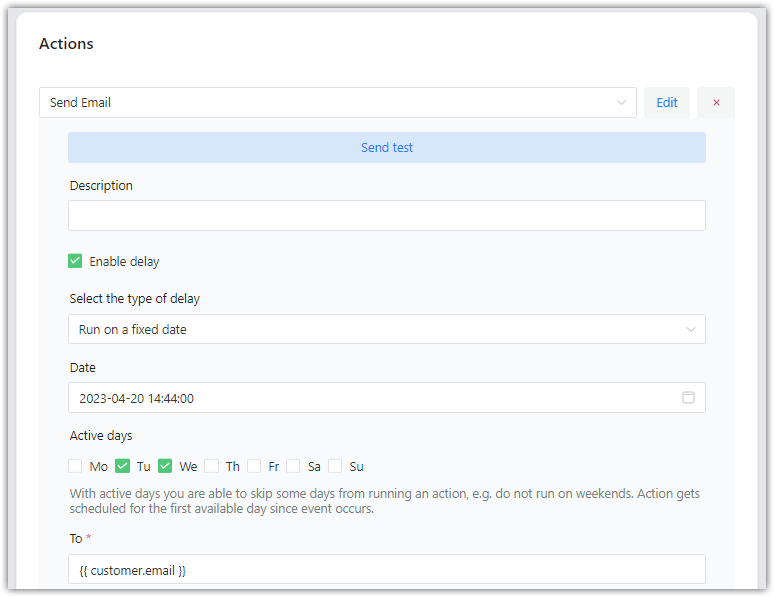Open the delay type dropdown chevron
The height and width of the screenshot is (597, 774).
[691, 329]
